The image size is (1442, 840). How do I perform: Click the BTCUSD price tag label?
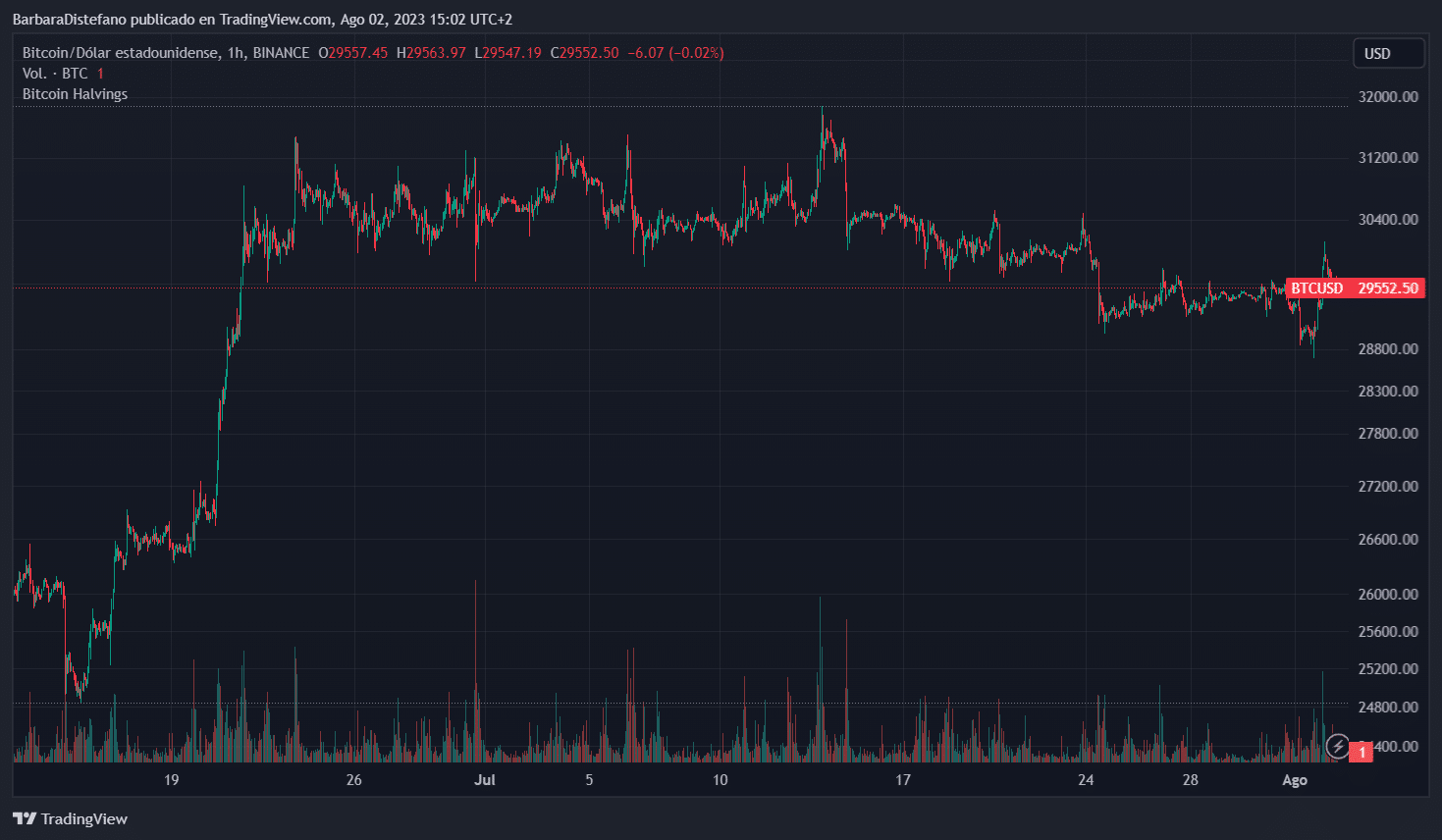click(x=1316, y=289)
